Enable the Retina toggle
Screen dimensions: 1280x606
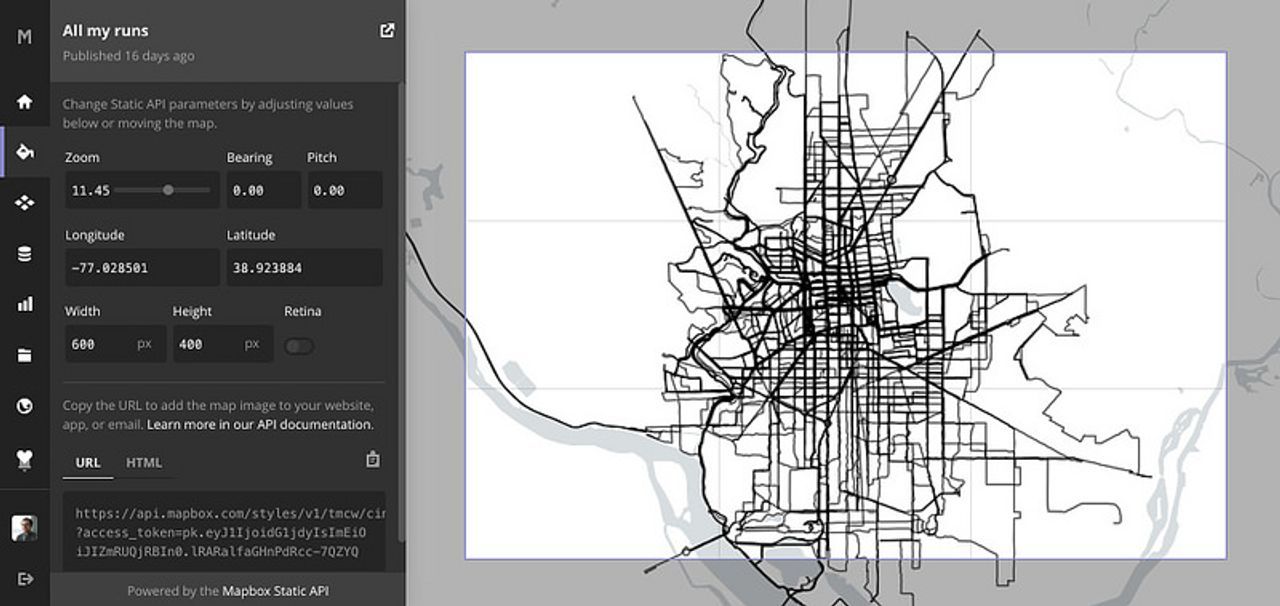pos(299,346)
